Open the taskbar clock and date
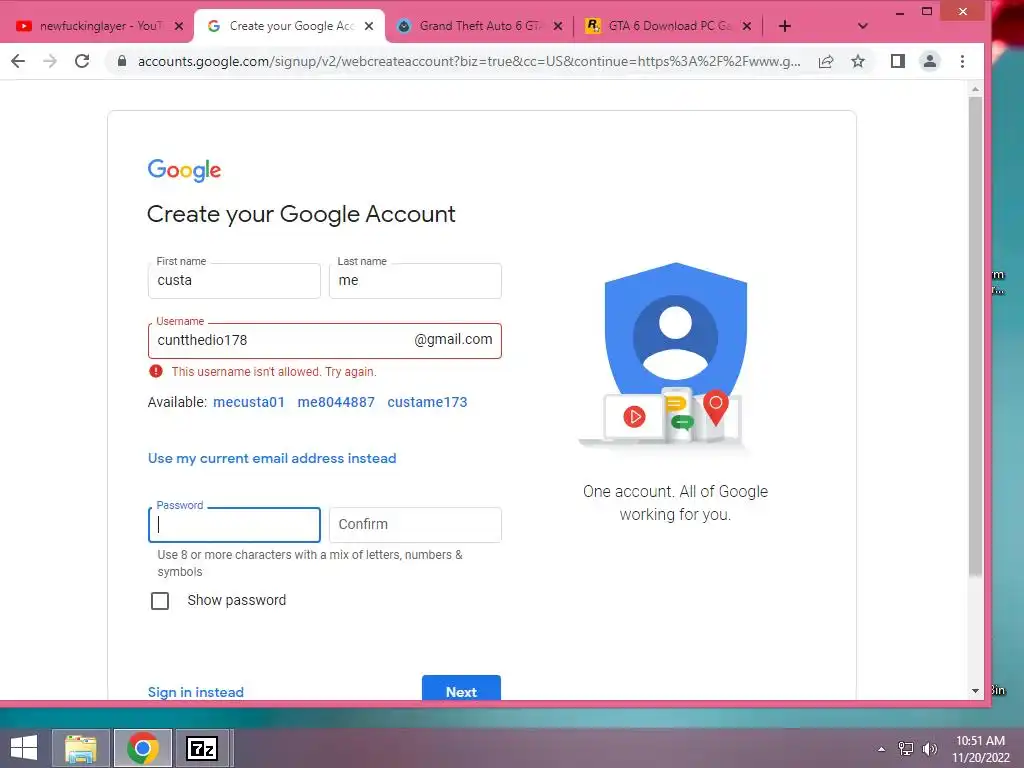1024x768 pixels. [980, 749]
